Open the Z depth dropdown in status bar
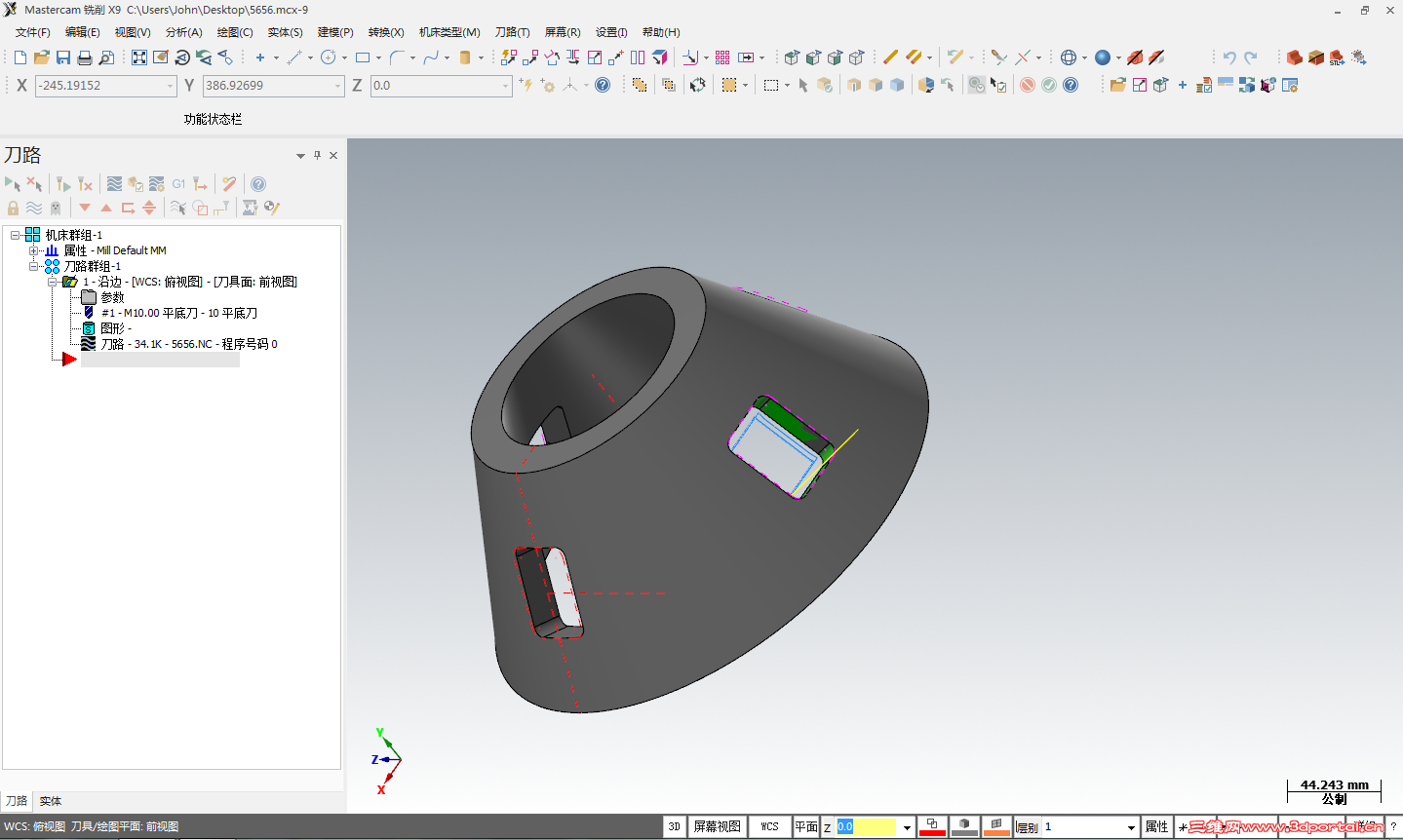Viewport: 1403px width, 840px height. click(x=907, y=827)
